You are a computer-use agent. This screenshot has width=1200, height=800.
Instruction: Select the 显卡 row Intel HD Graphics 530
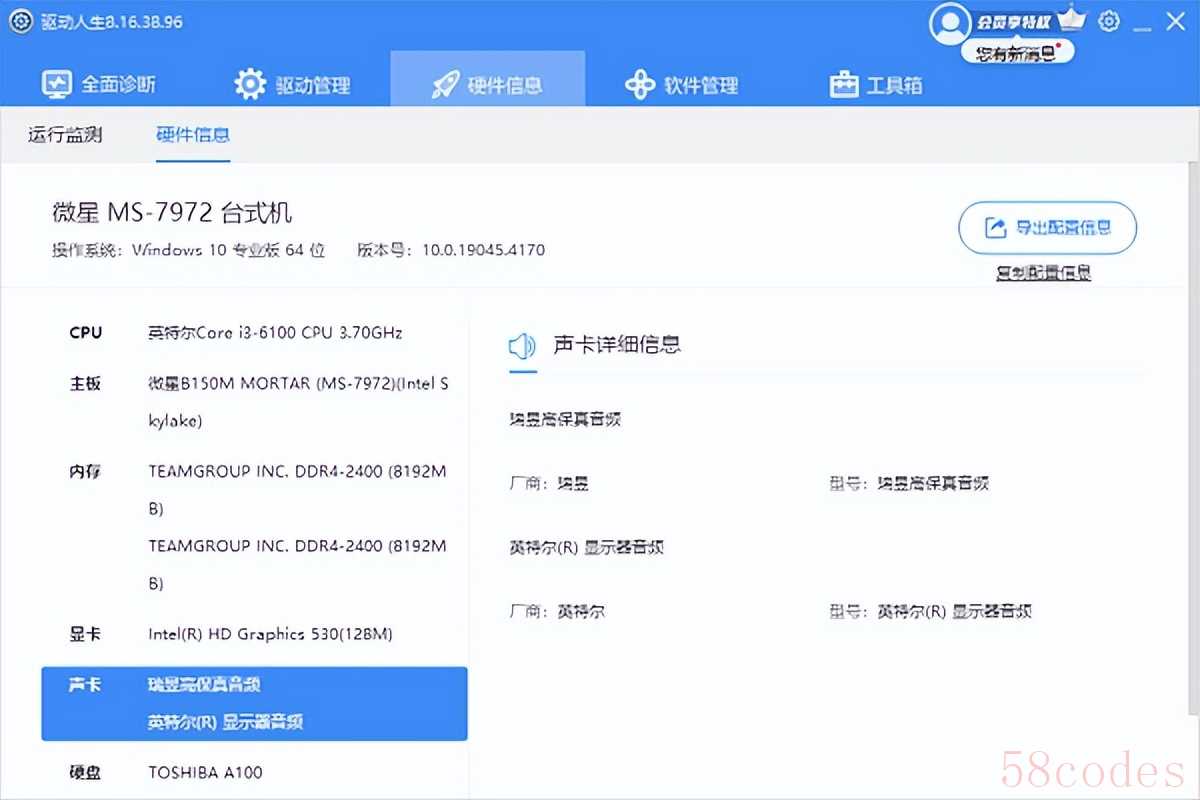tap(254, 634)
